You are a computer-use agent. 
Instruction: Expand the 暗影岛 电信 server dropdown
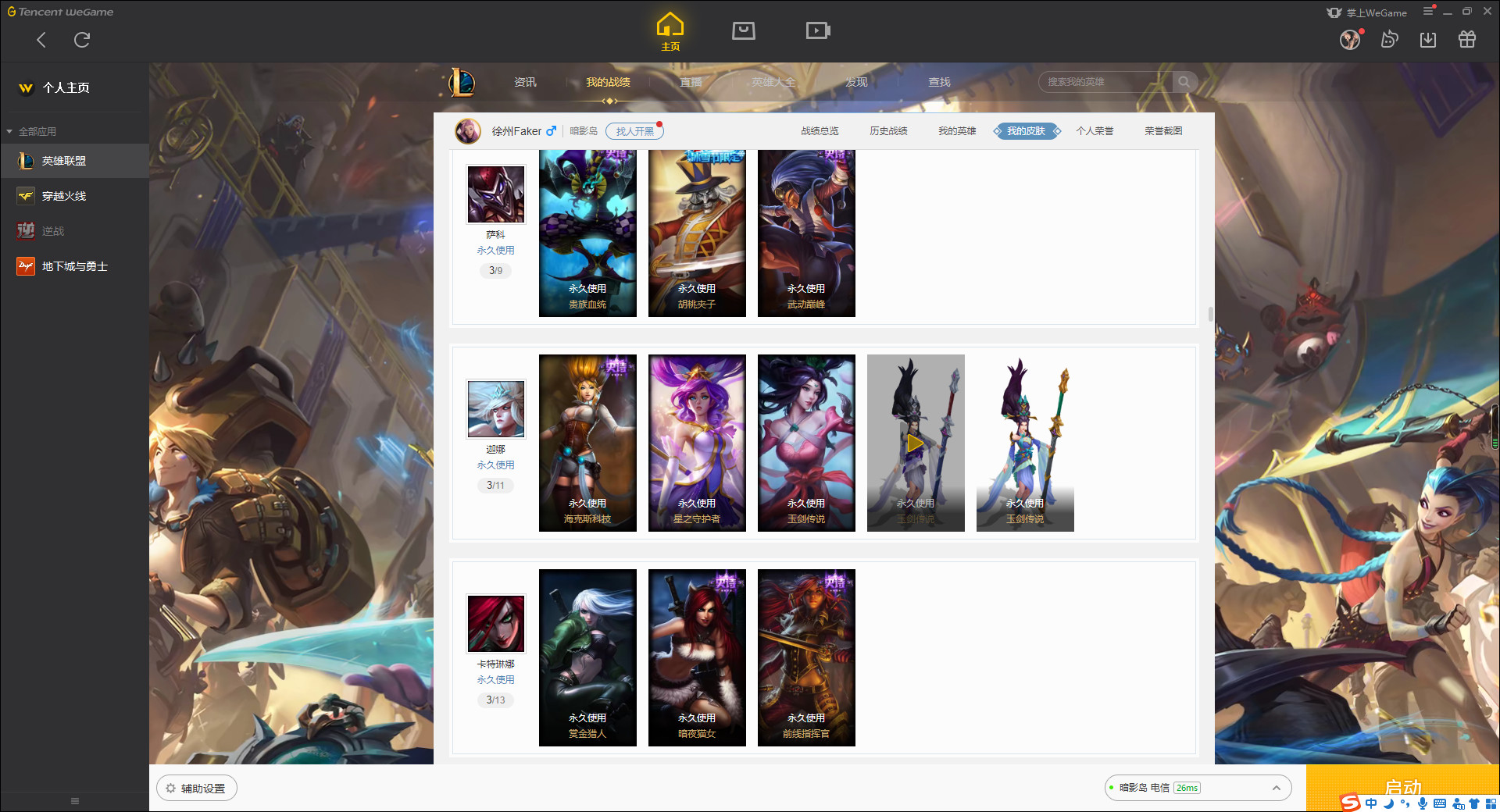1198,788
